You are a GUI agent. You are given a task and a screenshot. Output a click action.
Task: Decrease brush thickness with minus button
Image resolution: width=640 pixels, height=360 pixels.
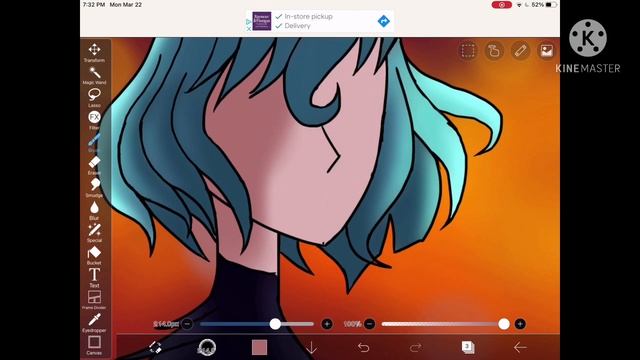coord(187,324)
